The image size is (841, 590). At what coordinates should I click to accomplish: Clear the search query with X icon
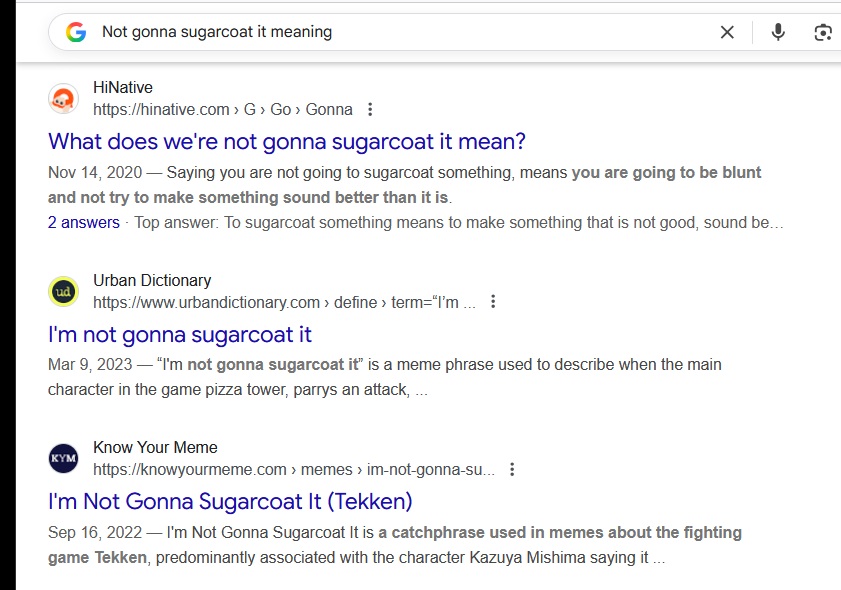[727, 33]
